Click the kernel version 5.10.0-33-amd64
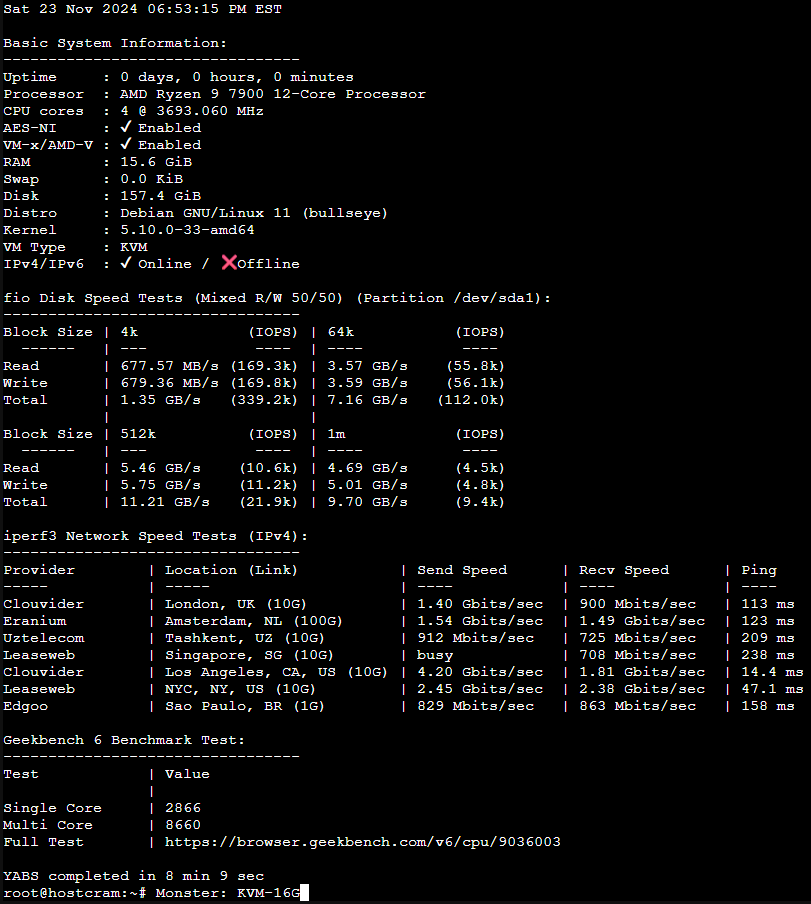The height and width of the screenshot is (904, 811). click(188, 230)
